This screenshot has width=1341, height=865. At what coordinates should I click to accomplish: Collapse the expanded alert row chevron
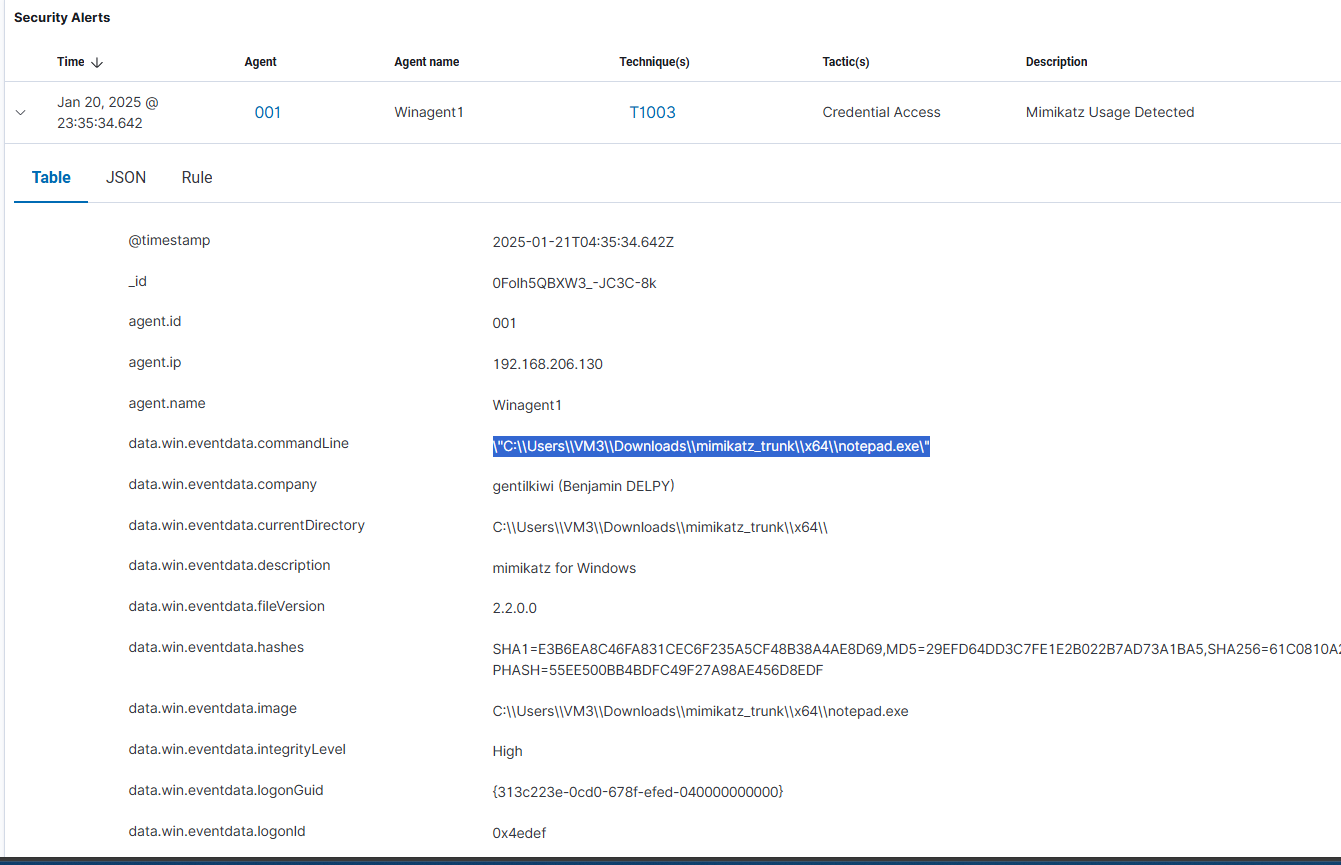(20, 113)
